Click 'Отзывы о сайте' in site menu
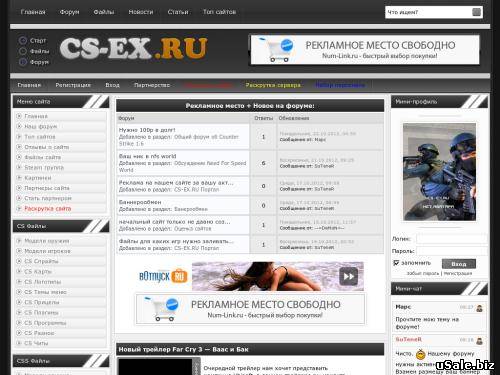 click(x=47, y=147)
